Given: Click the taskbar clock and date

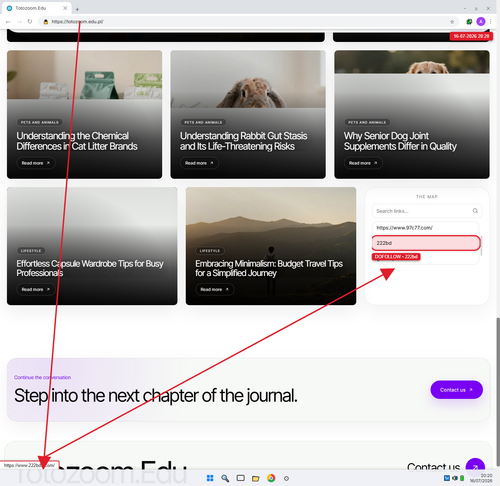Looking at the screenshot, I should (481, 478).
